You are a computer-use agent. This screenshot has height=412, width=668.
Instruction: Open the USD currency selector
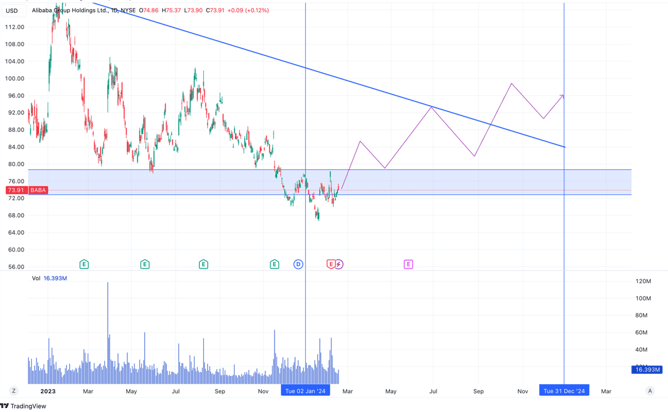[x=12, y=10]
